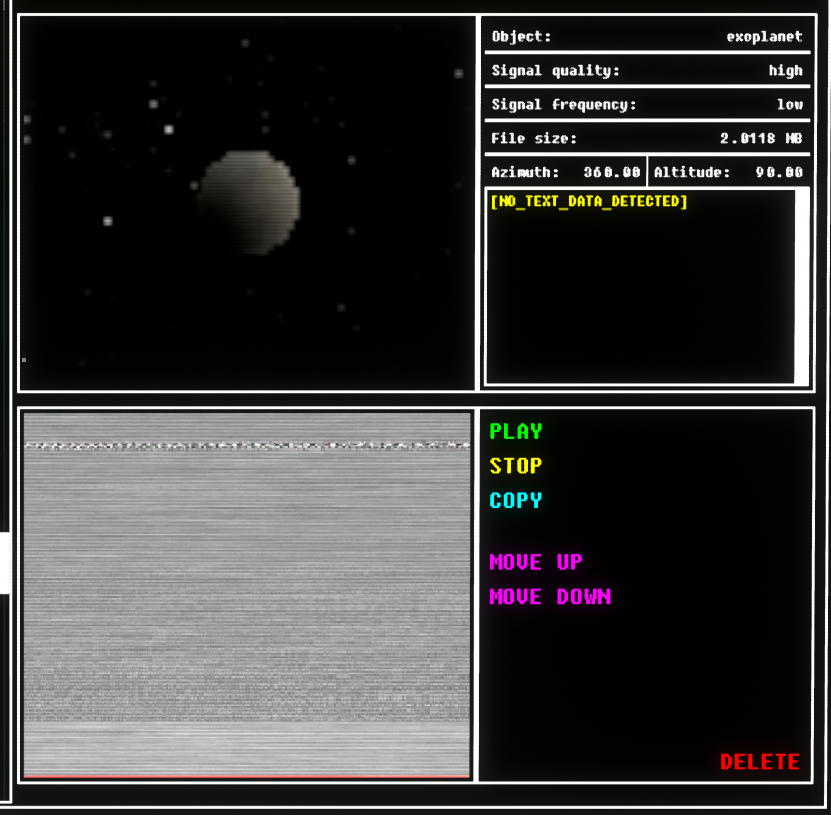Click the exoplanet in the signal image
Viewport: 831px width, 815px height.
pyautogui.click(x=248, y=202)
